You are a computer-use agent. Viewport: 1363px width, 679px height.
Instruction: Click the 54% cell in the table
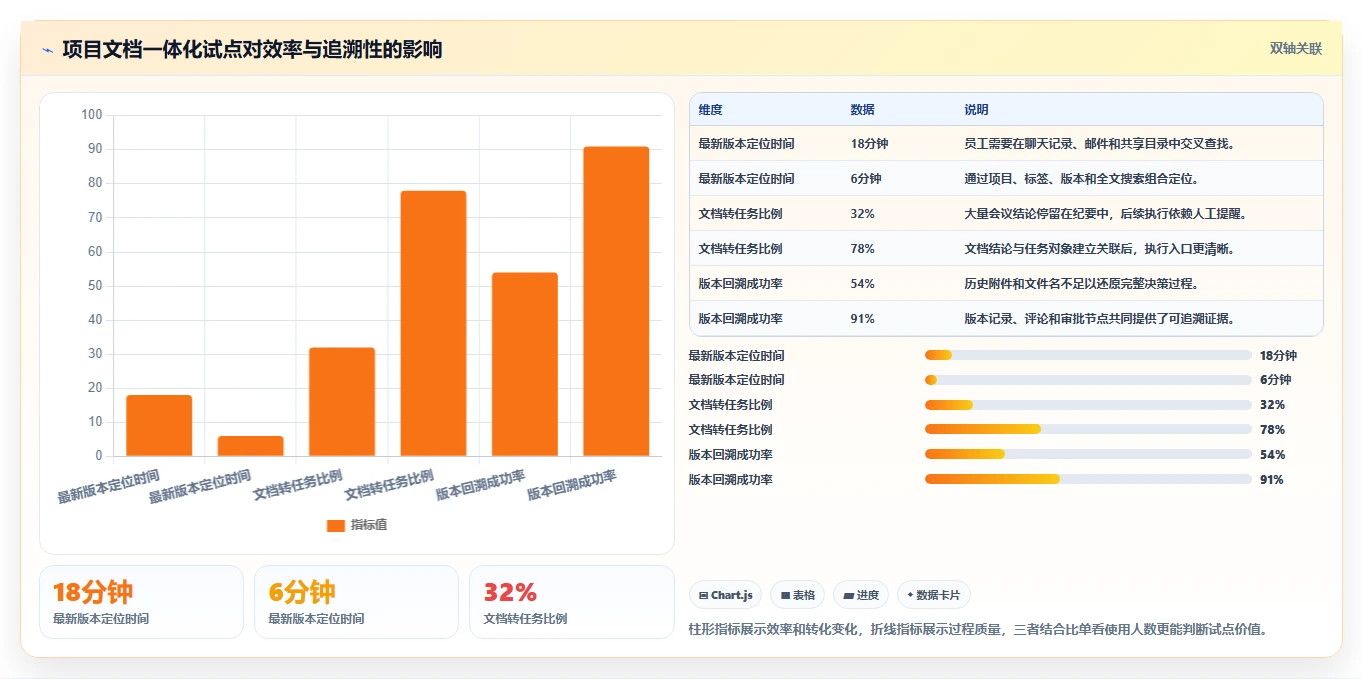[x=863, y=284]
